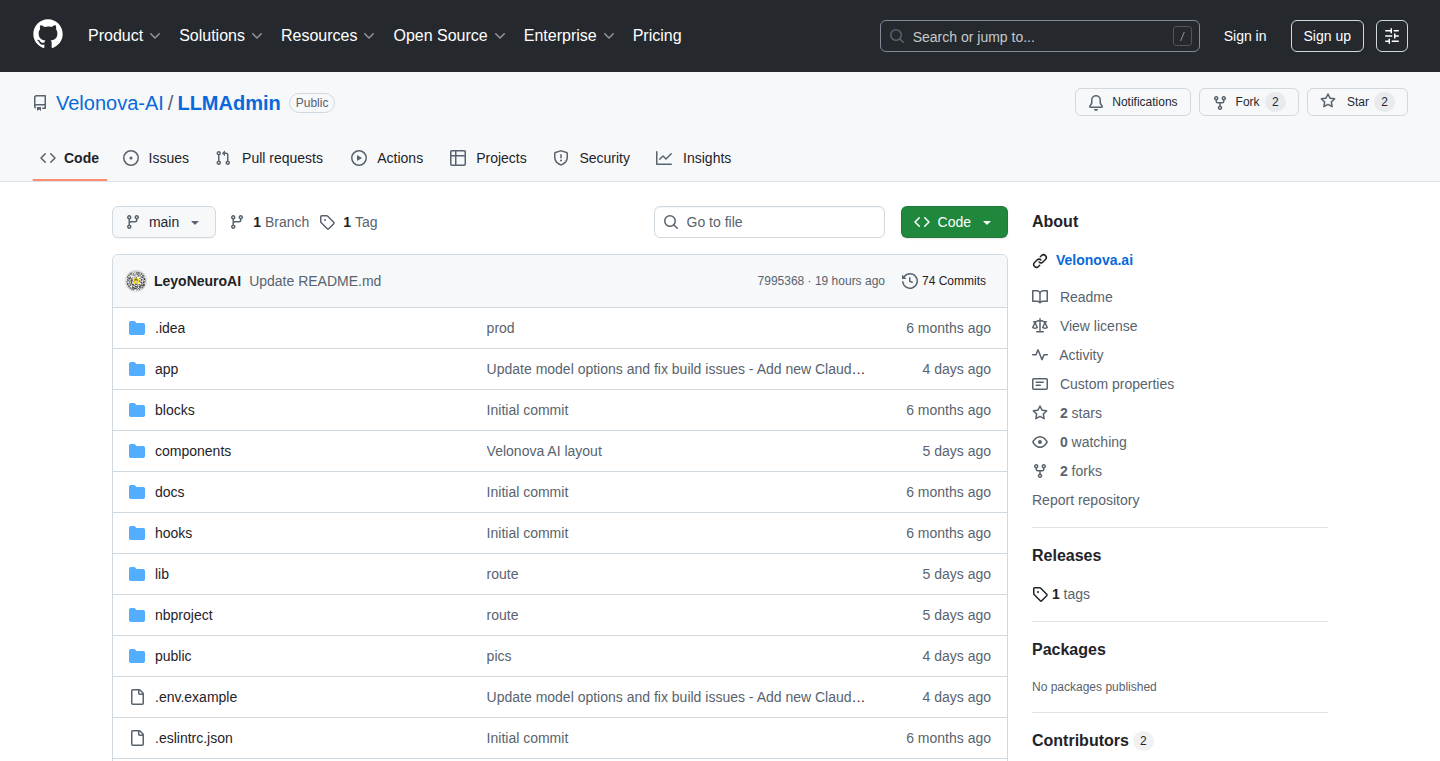The height and width of the screenshot is (761, 1440).
Task: Open commit hash 7995368
Action: click(780, 281)
